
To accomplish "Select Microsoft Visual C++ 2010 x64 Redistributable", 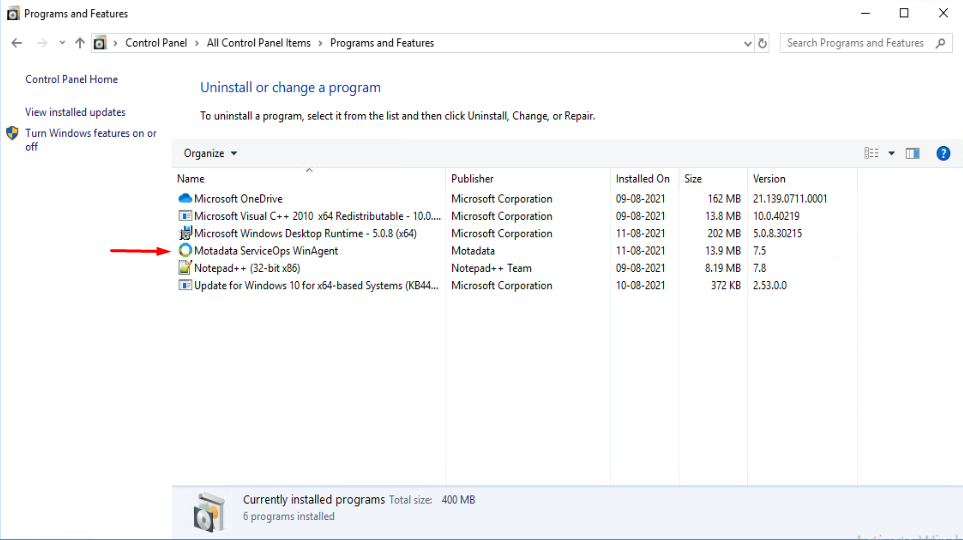I will tap(318, 216).
